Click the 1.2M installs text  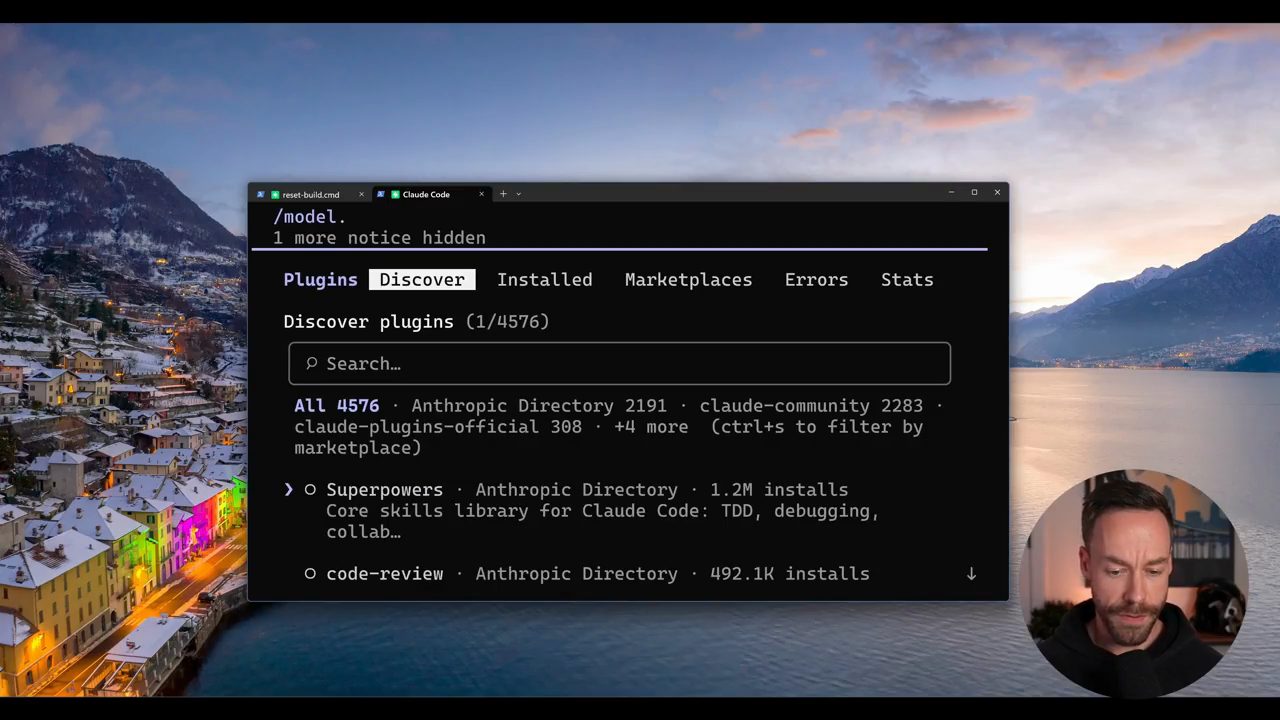779,490
